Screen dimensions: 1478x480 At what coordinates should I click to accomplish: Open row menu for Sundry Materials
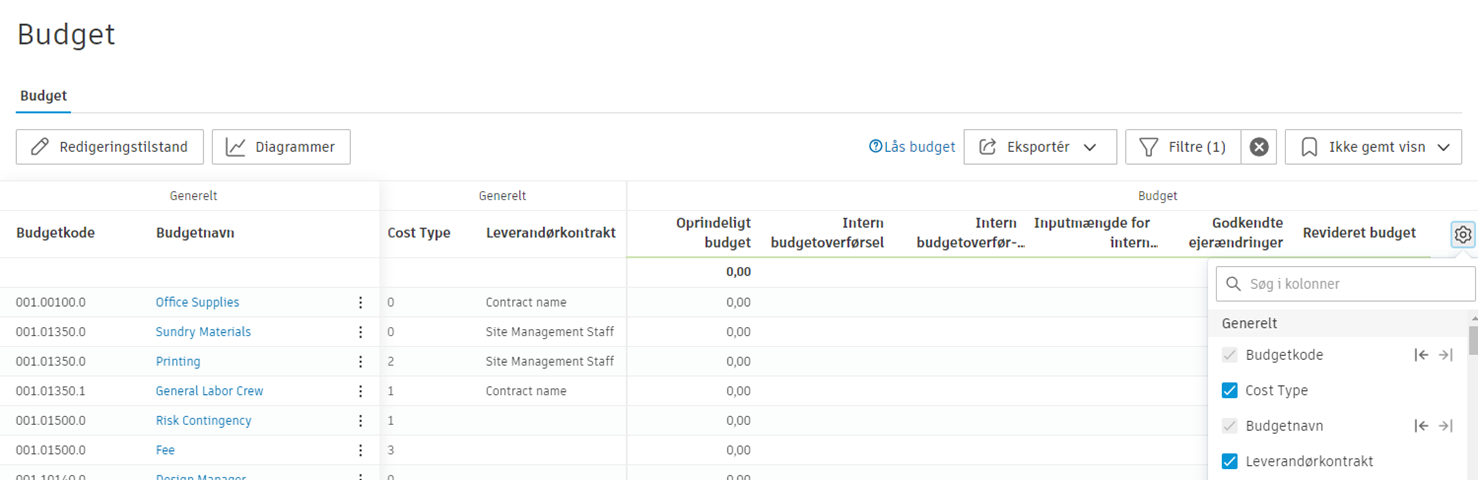click(361, 332)
